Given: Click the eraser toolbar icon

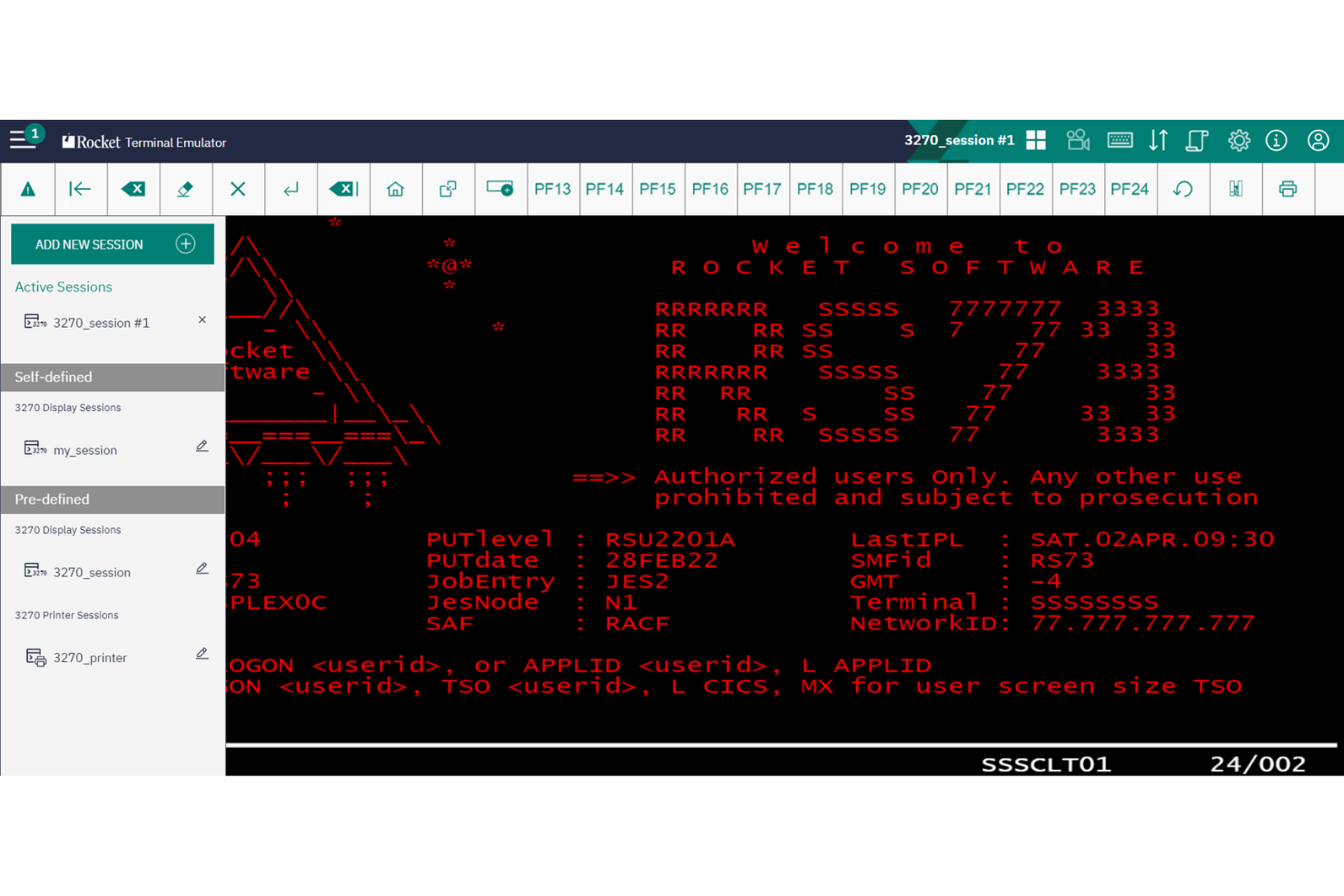Looking at the screenshot, I should (185, 189).
